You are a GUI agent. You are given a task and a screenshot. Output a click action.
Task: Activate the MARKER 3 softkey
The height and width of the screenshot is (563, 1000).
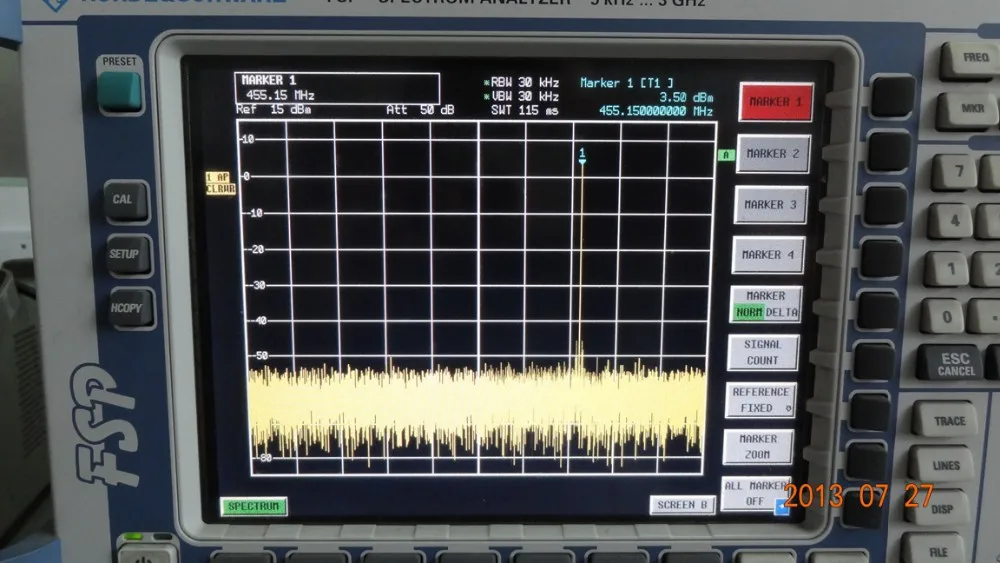tap(770, 205)
